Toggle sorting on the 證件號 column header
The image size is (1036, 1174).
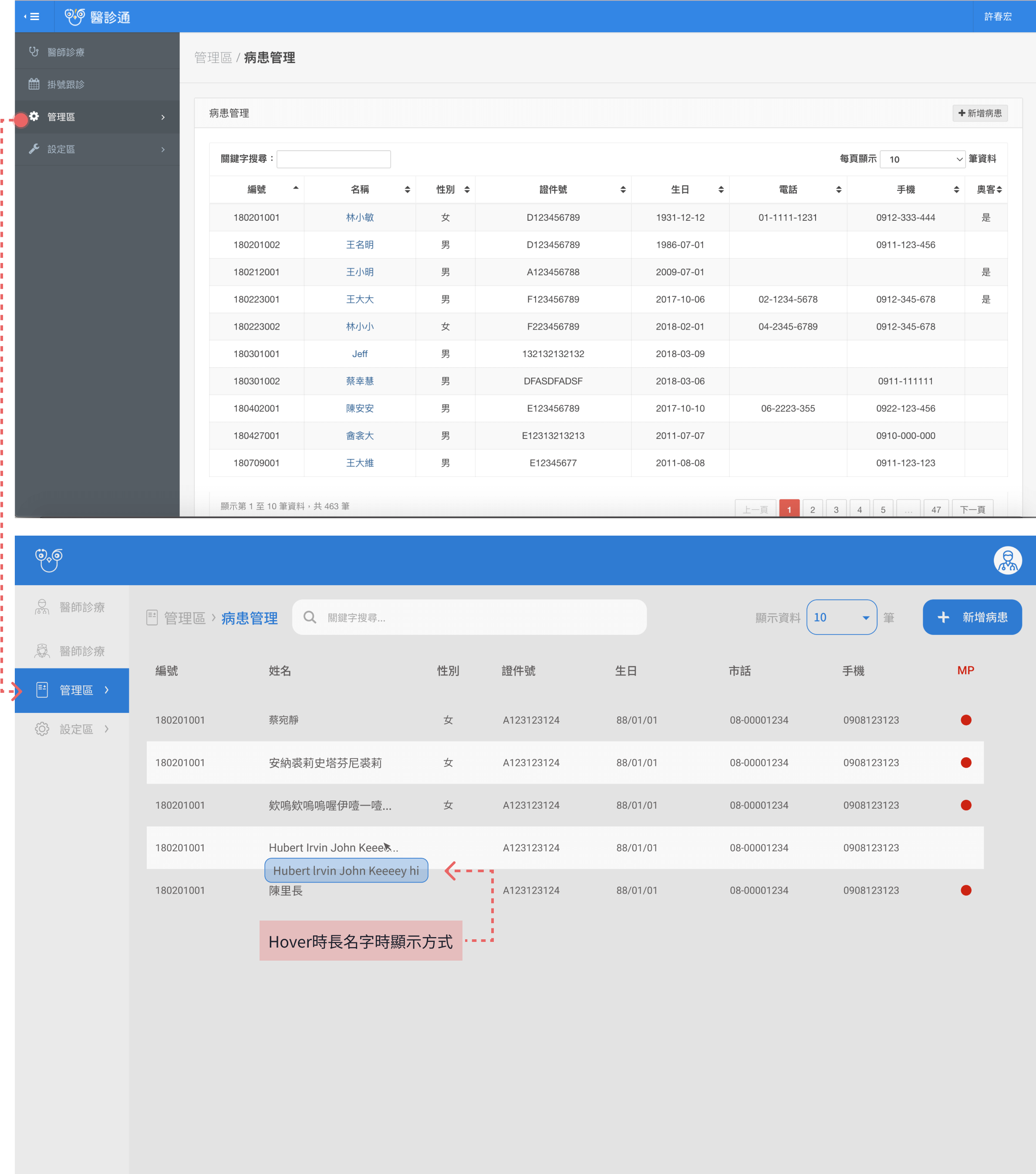(x=553, y=189)
